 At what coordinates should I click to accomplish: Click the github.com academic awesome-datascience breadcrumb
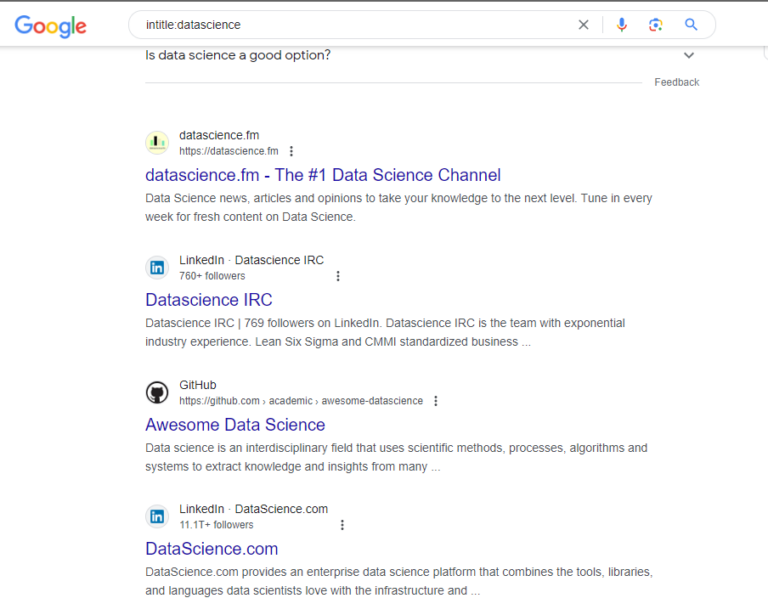click(301, 401)
